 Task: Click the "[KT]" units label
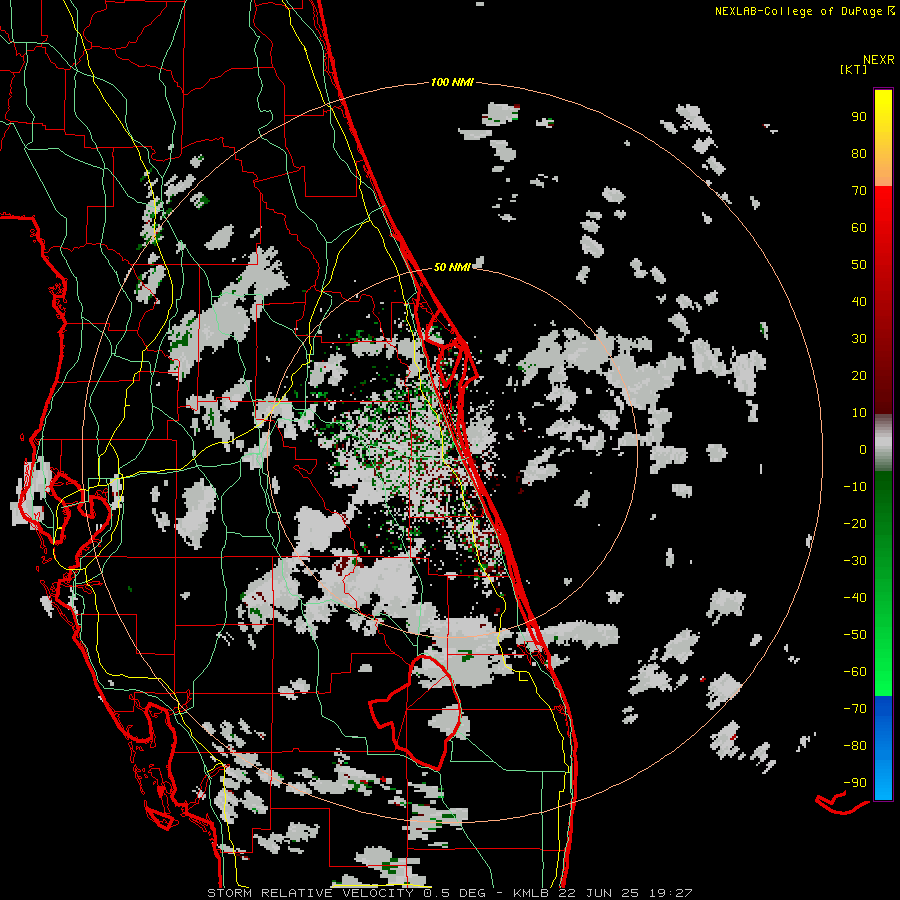(854, 69)
